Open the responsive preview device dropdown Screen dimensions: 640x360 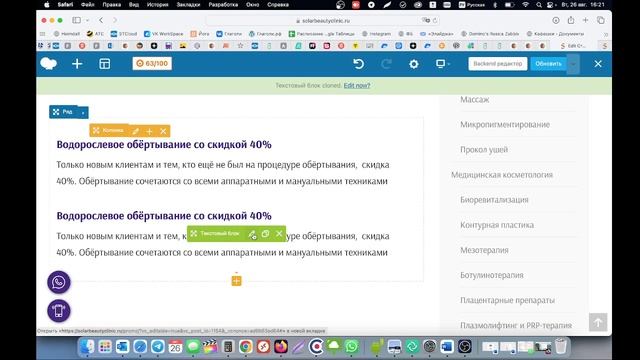tap(442, 64)
